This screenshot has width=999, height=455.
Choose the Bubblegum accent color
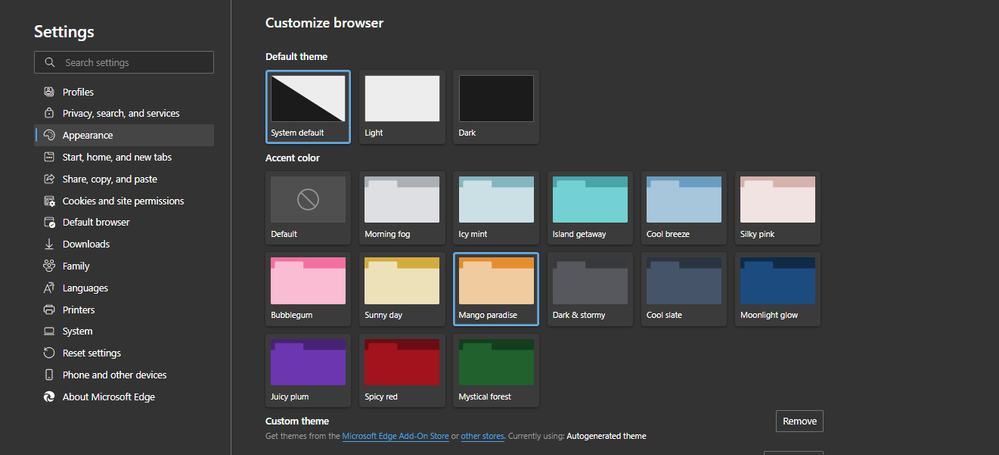(x=308, y=289)
